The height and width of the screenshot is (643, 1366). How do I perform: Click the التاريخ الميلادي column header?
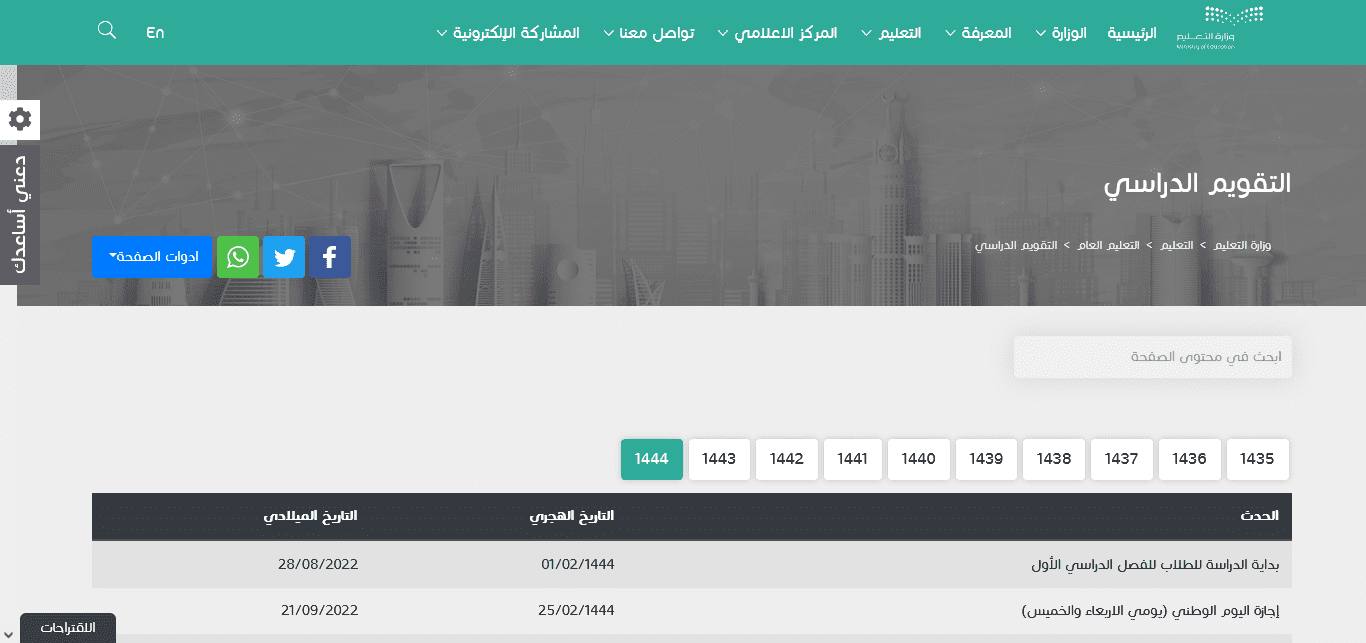(310, 516)
